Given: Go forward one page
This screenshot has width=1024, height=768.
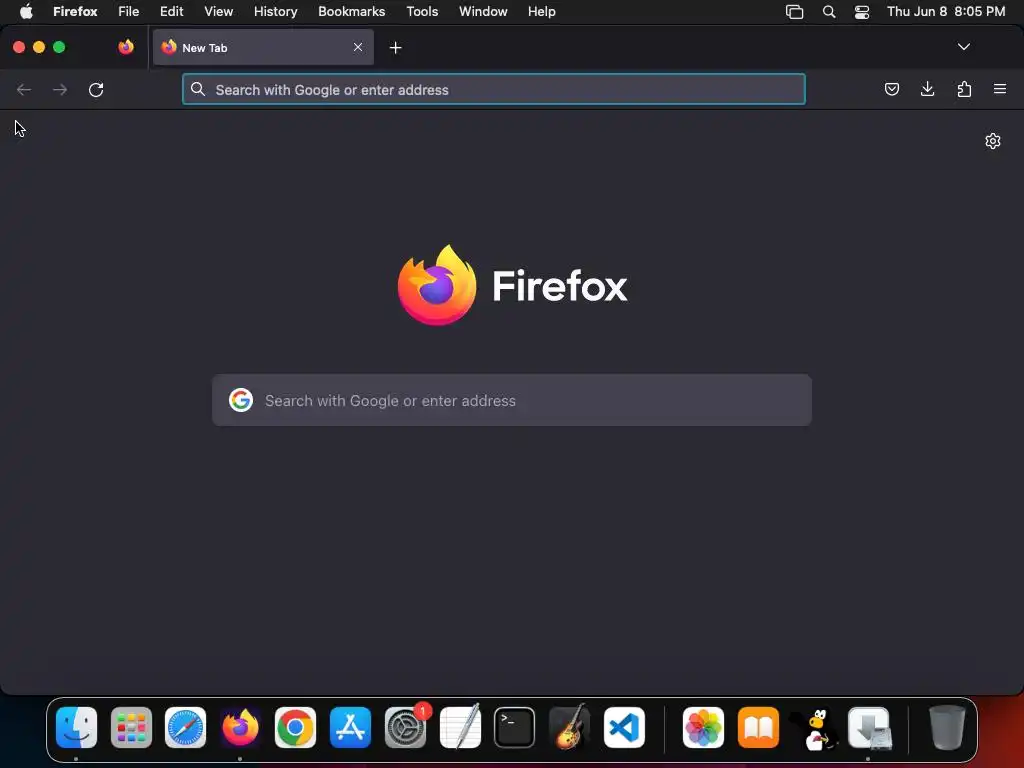Looking at the screenshot, I should coord(59,89).
